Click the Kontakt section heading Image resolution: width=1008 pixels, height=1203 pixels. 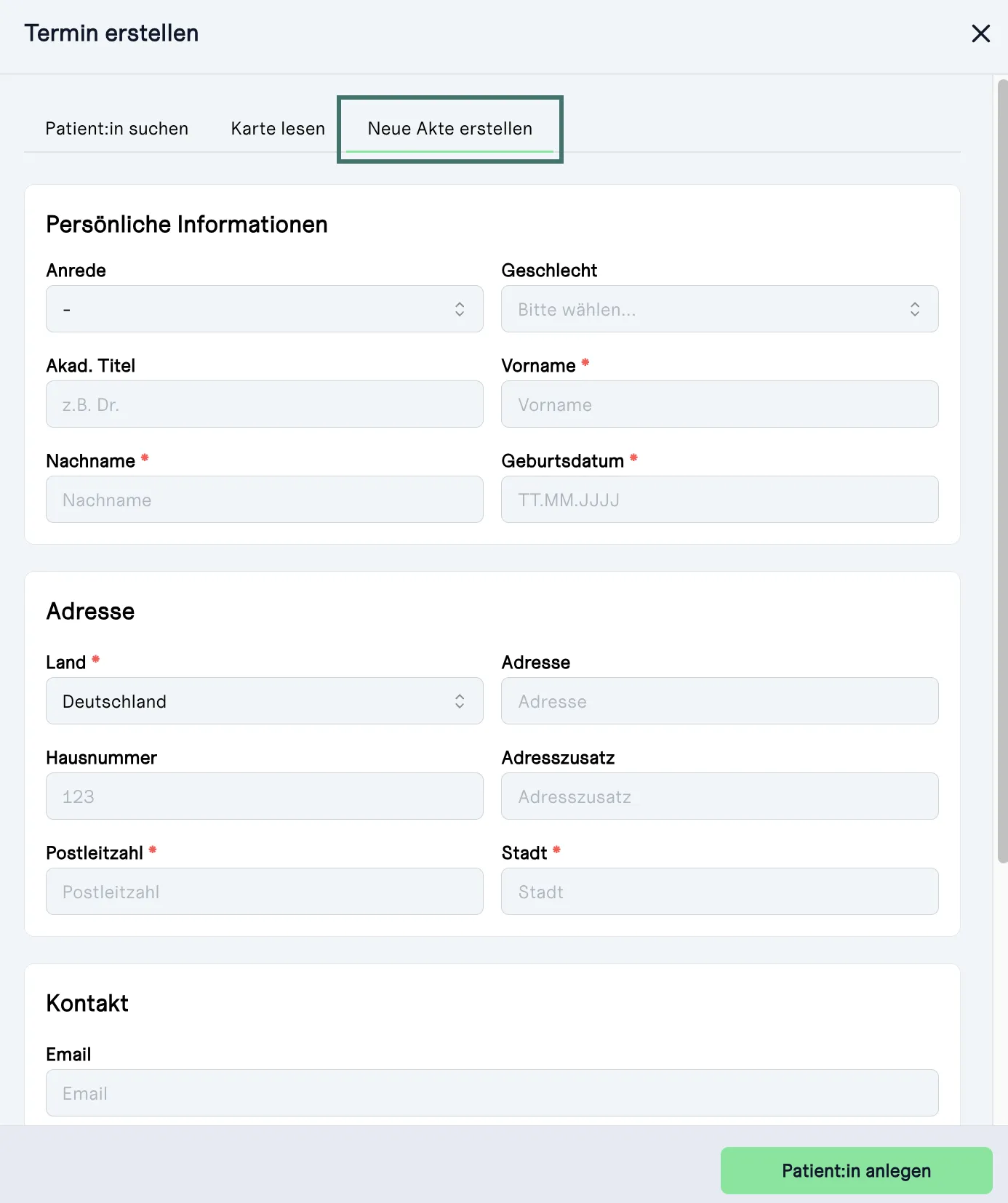pos(87,1004)
